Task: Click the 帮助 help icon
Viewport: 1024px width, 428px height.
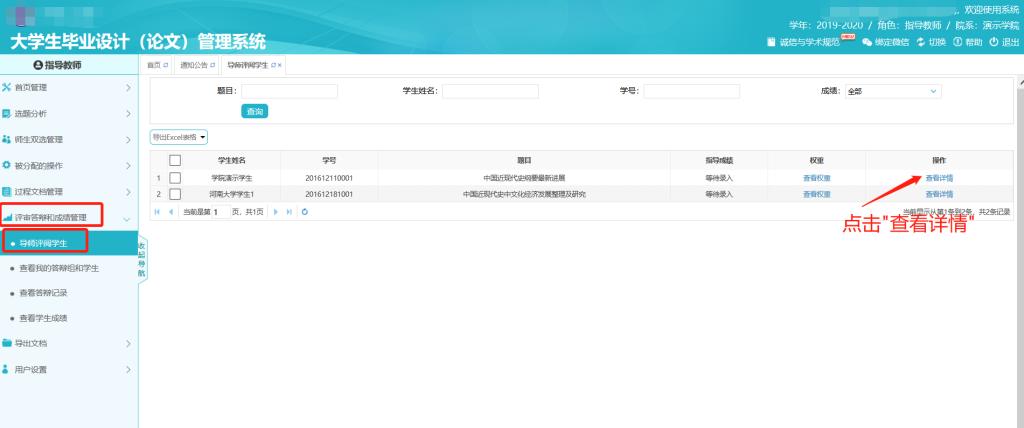Action: (x=957, y=41)
